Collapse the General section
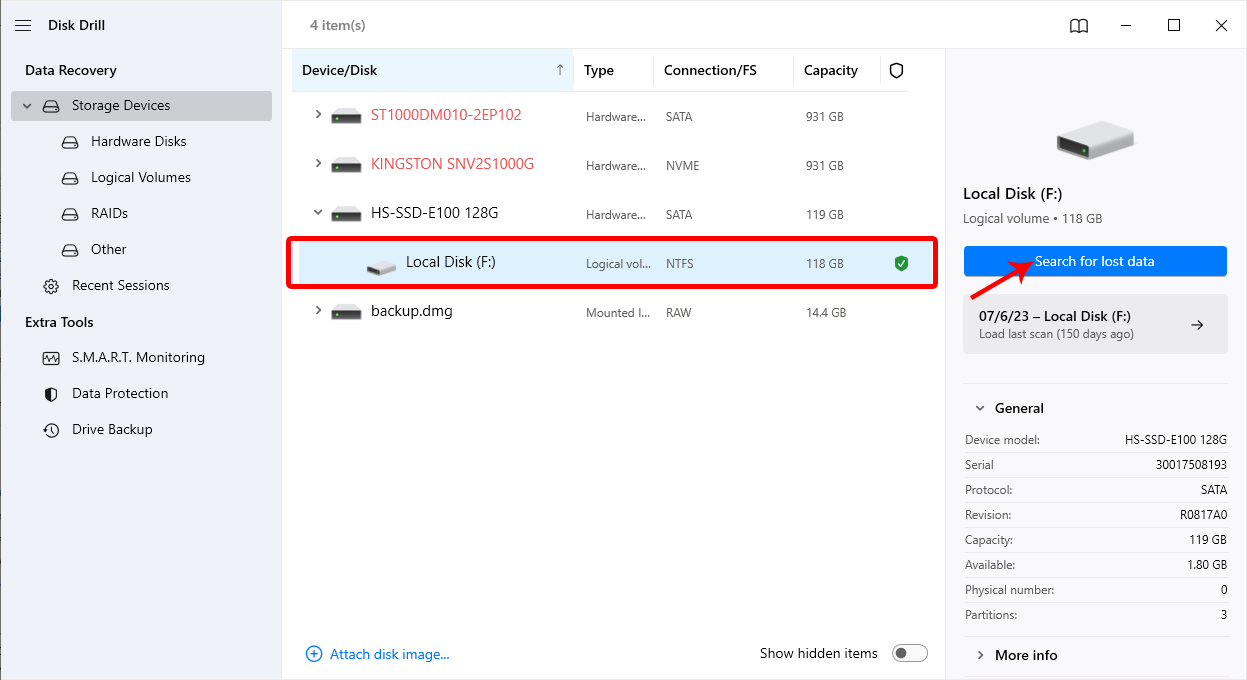The height and width of the screenshot is (680, 1247). pos(979,408)
